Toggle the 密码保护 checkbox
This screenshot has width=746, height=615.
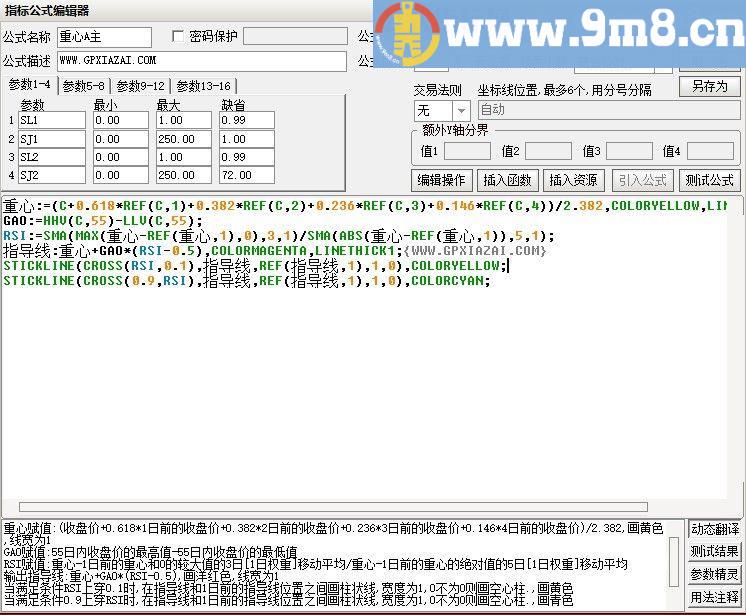pyautogui.click(x=179, y=37)
